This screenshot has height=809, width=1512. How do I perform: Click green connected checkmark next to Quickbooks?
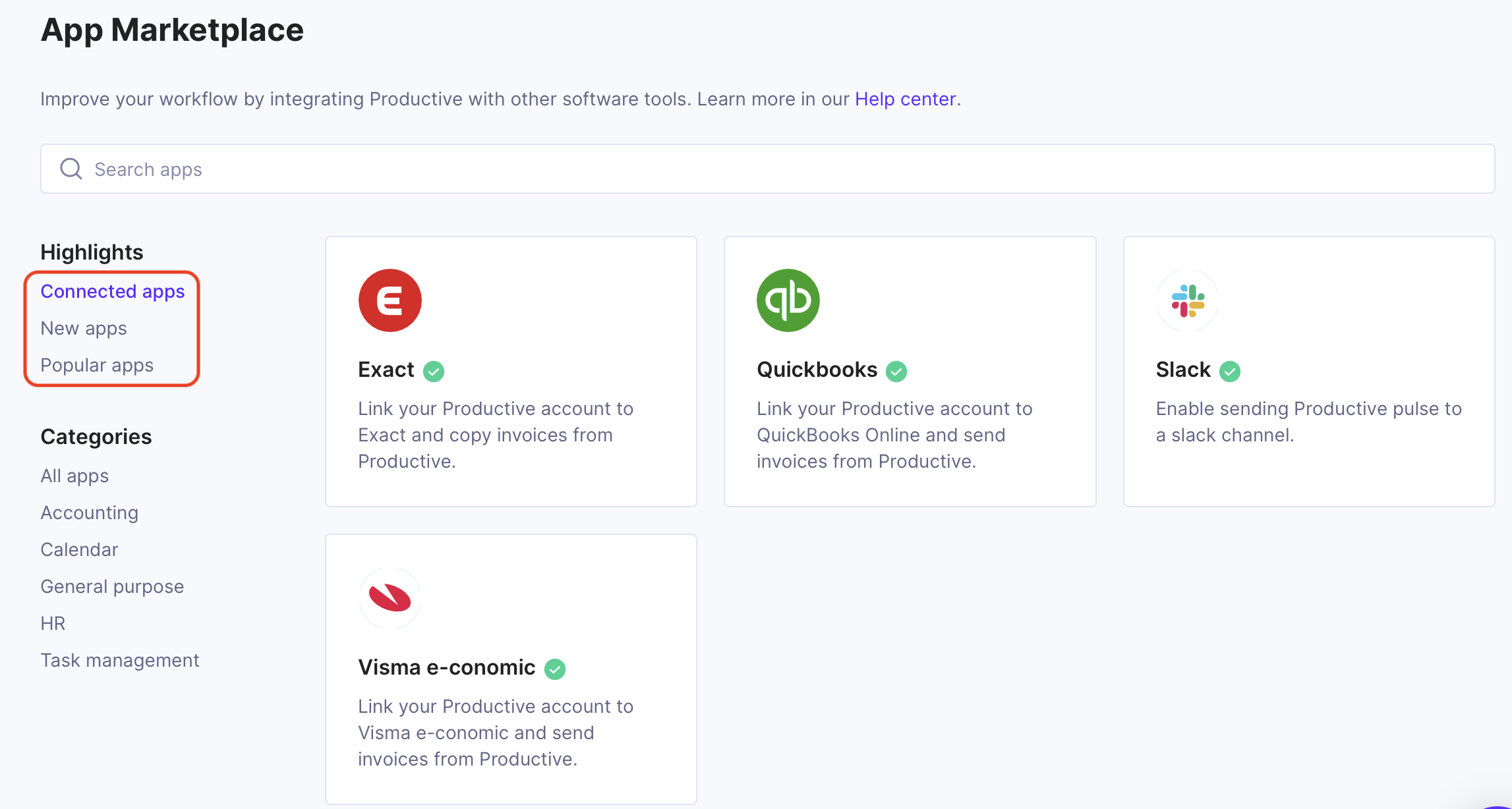[x=896, y=372]
